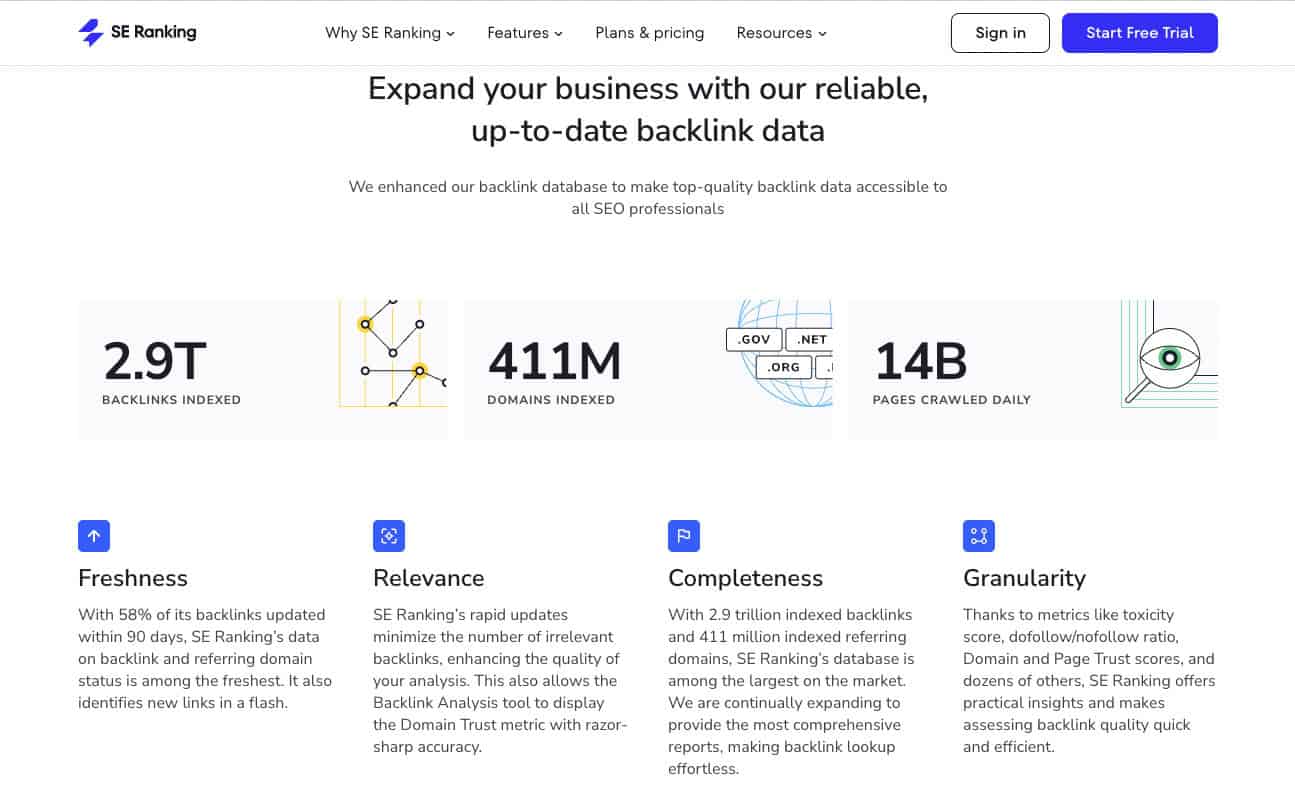1295x791 pixels.
Task: Click the 2.9T backlinks indexed card
Action: (263, 370)
